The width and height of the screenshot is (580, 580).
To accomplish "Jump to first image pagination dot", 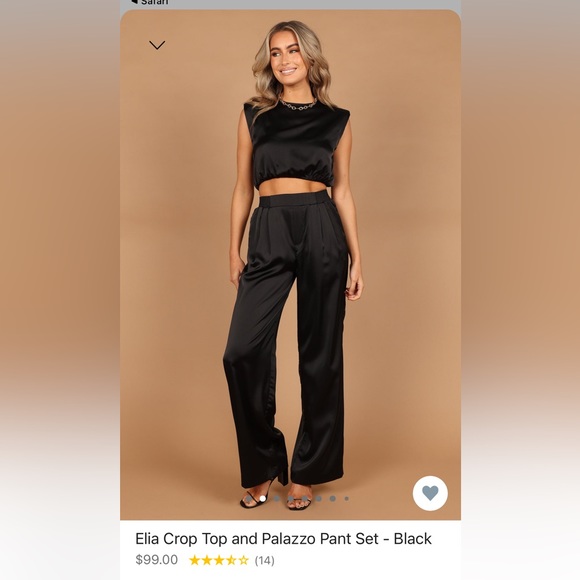I will [x=249, y=499].
